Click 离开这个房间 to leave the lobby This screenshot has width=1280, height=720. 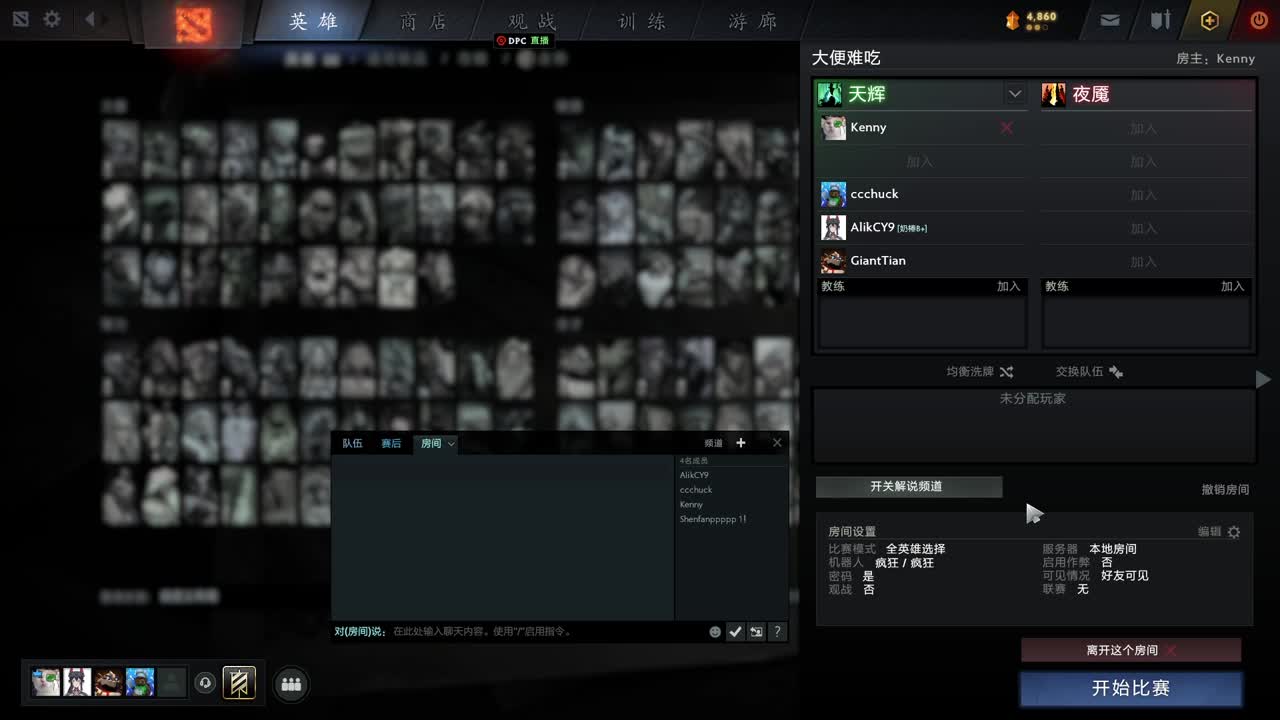[x=1131, y=649]
